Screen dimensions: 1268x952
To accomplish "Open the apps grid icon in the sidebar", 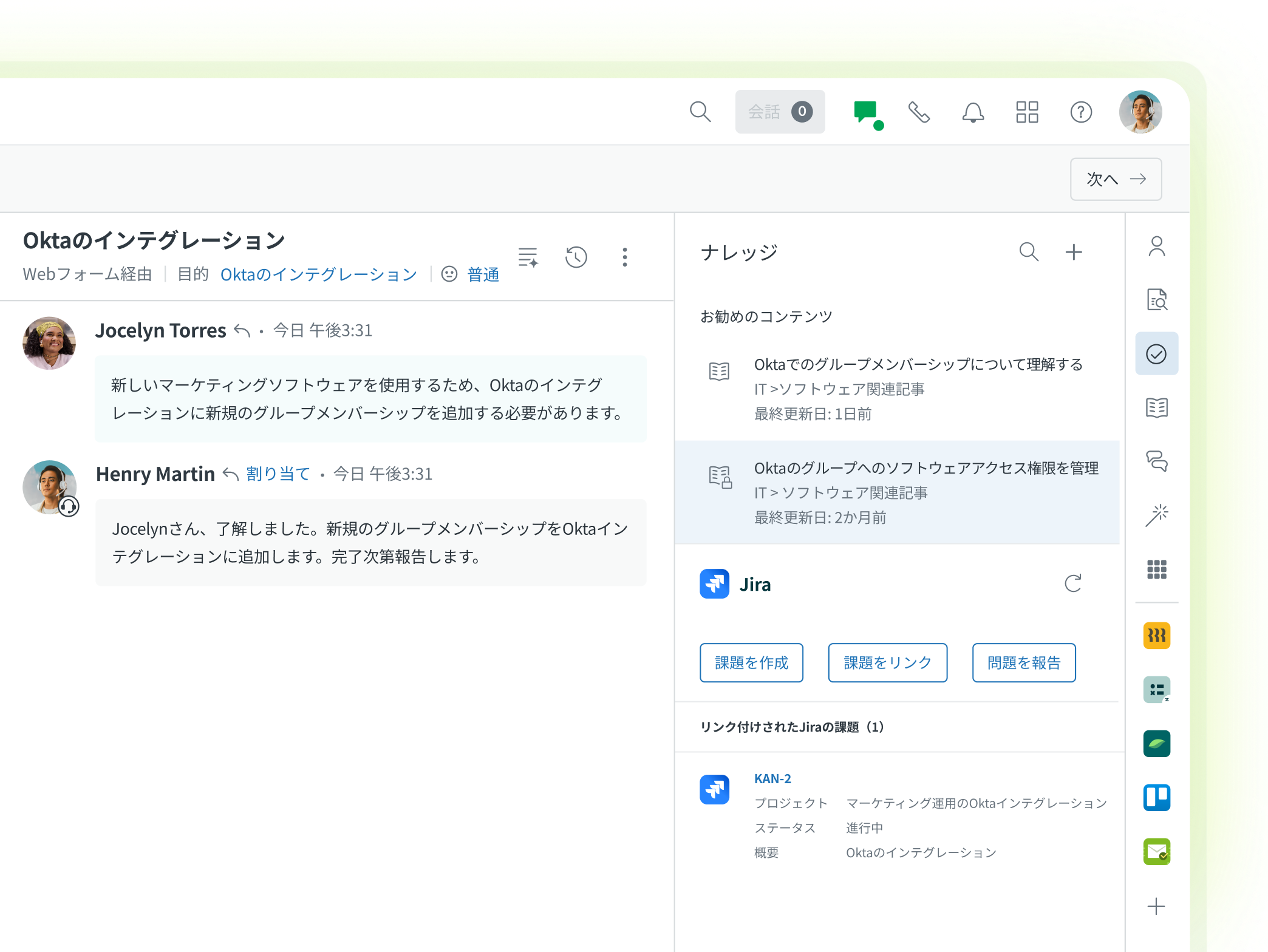I will (1157, 569).
